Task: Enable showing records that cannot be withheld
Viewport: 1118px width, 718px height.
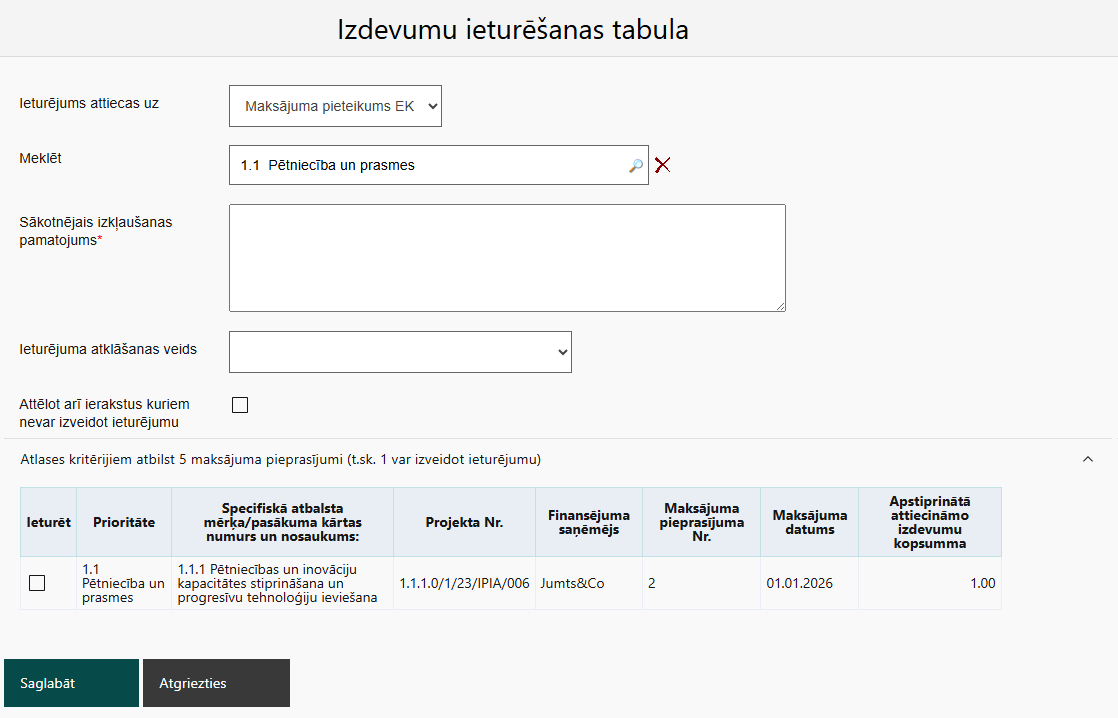Action: (240, 405)
